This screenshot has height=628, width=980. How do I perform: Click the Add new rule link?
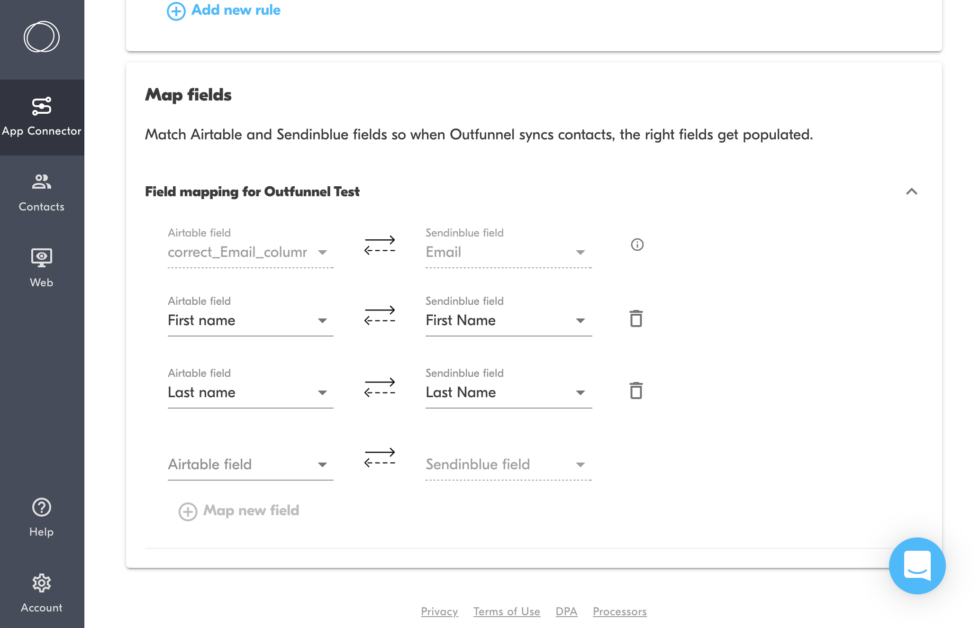click(x=223, y=10)
